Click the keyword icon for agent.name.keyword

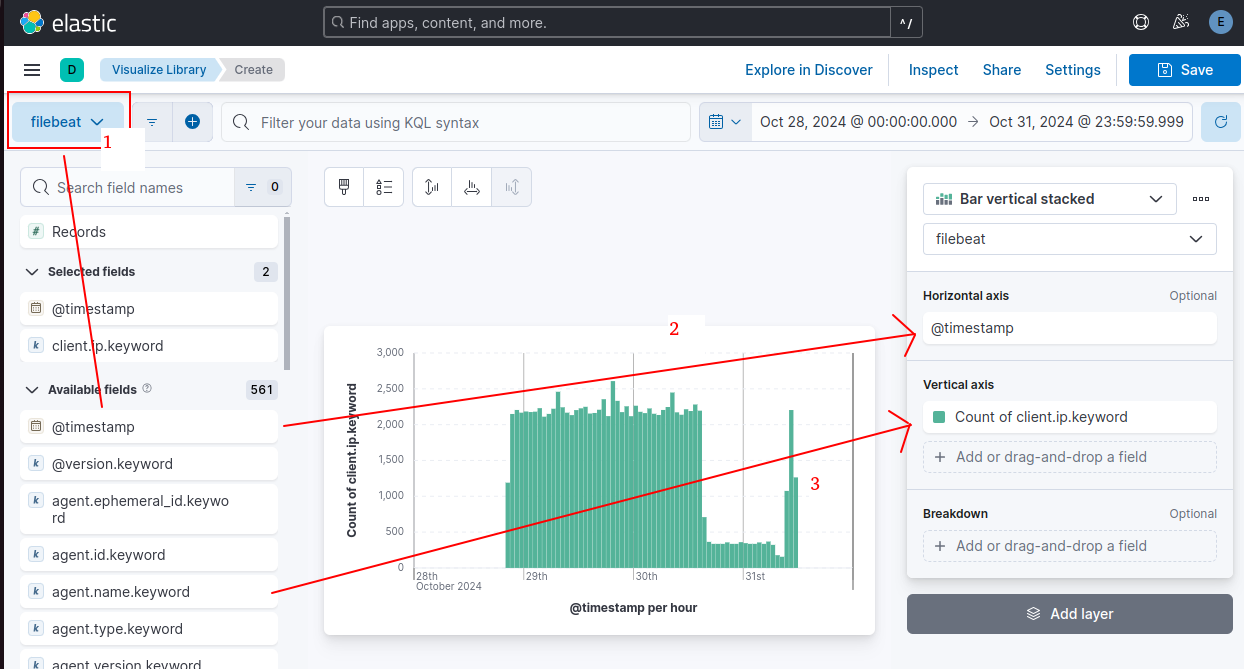point(36,592)
